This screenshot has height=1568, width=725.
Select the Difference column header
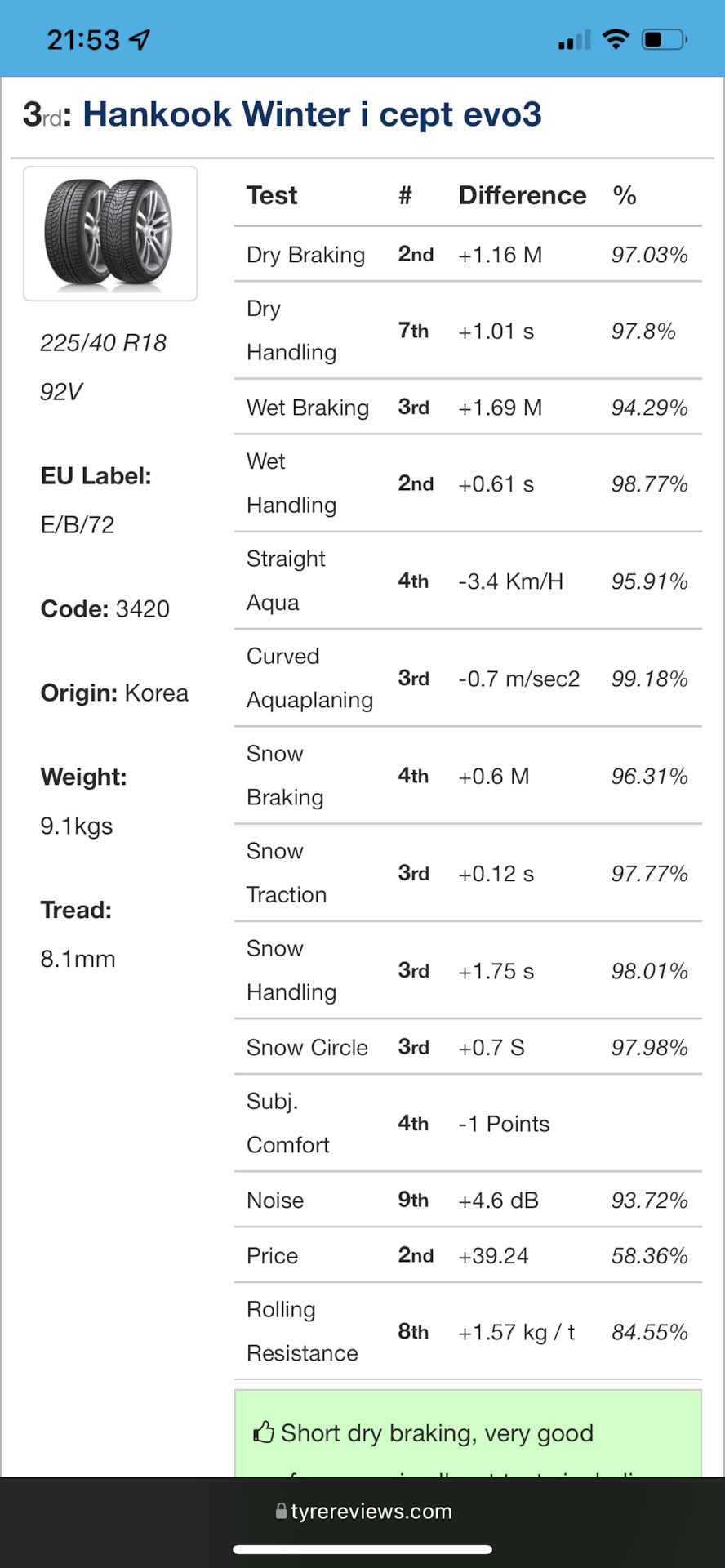[523, 195]
